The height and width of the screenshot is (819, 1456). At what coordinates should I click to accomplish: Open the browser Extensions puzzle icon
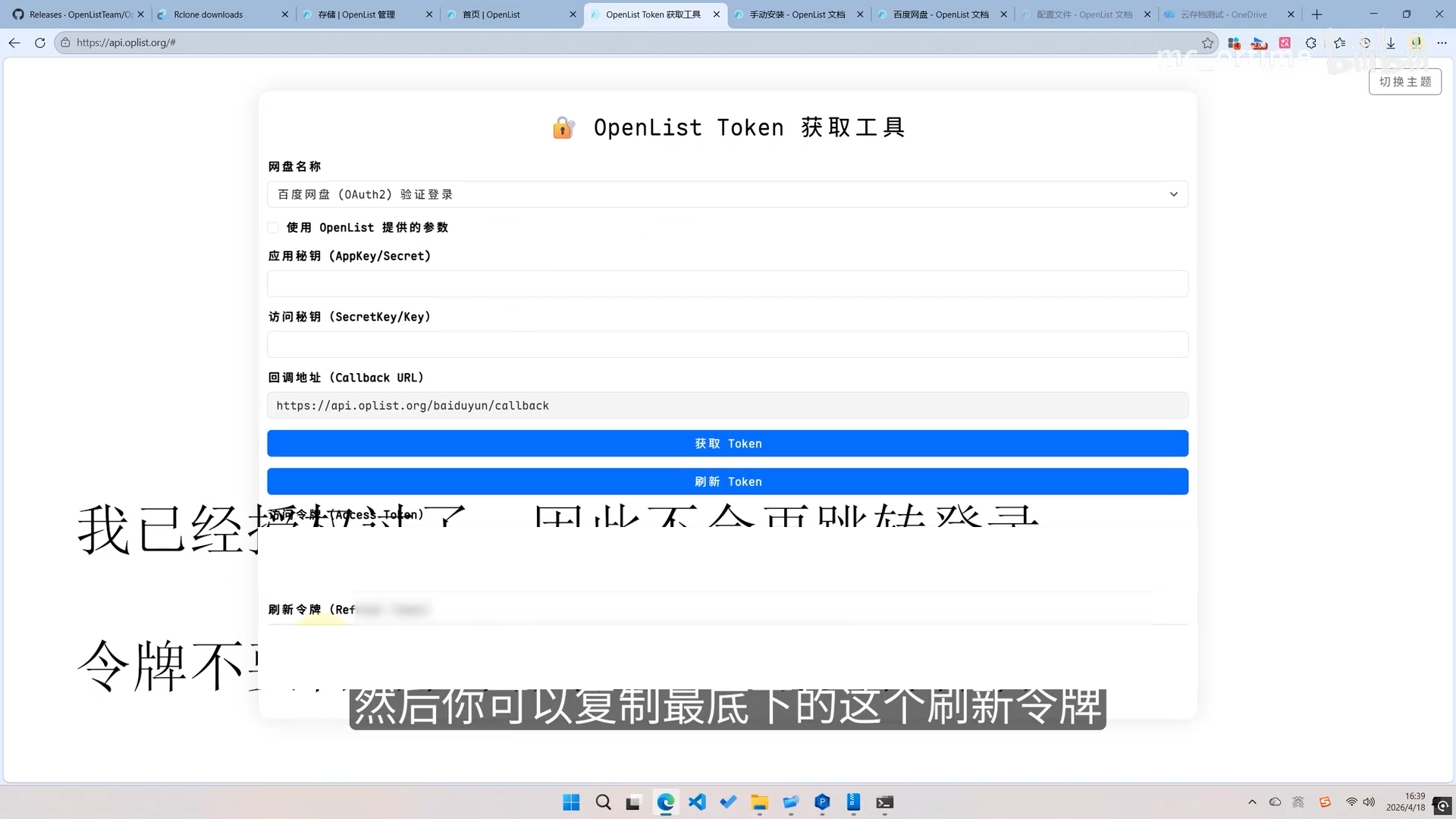pyautogui.click(x=1310, y=43)
